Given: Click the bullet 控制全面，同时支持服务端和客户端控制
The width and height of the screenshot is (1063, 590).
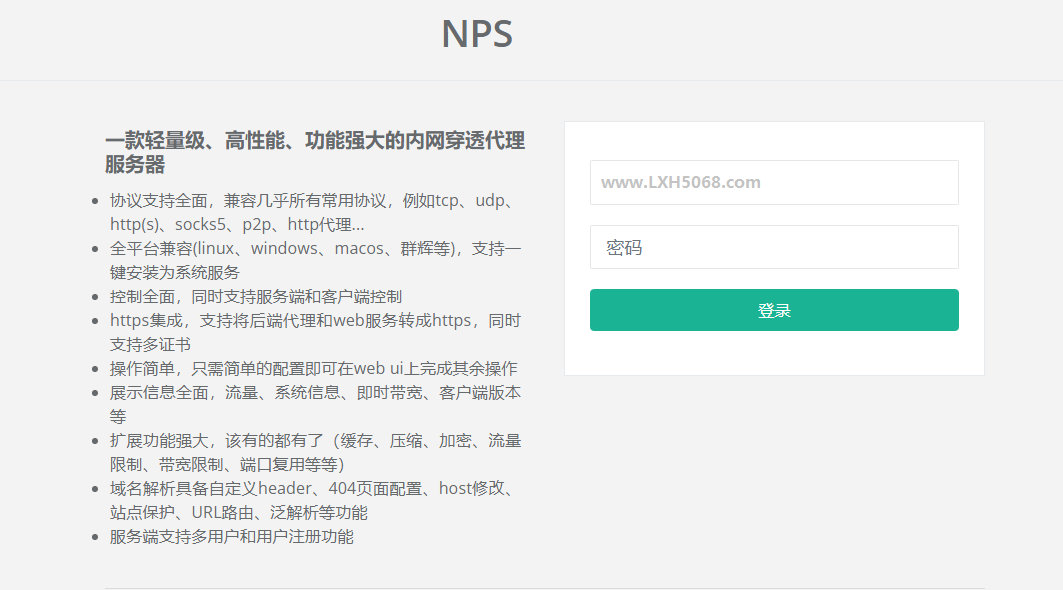Looking at the screenshot, I should pos(256,296).
